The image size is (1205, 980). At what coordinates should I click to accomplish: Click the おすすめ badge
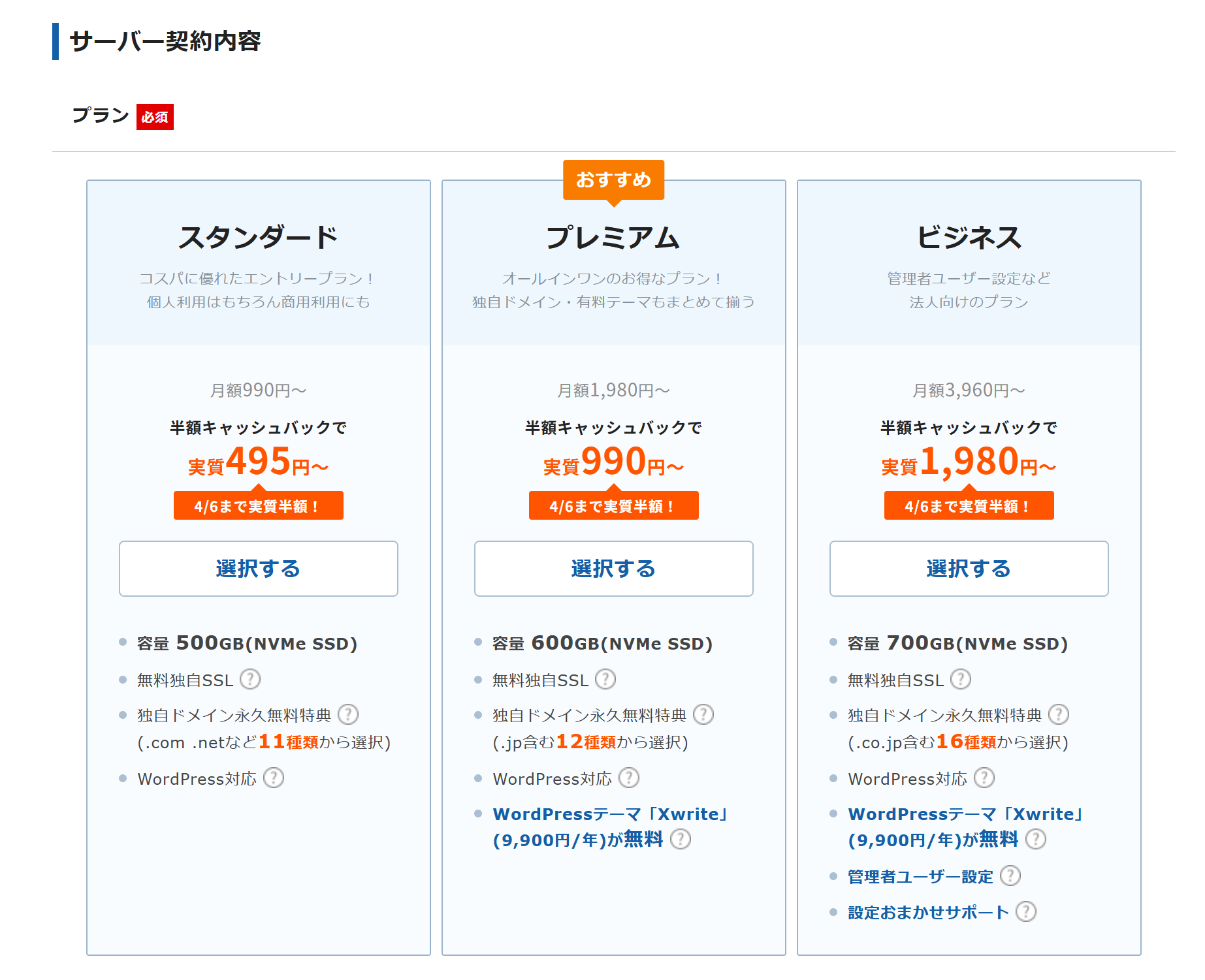pos(614,180)
